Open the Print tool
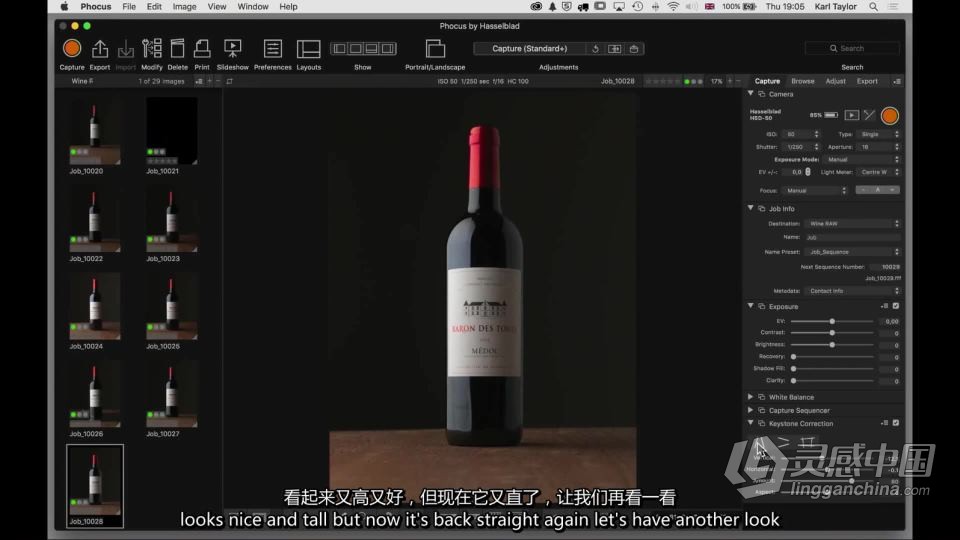Screen dimensions: 960x540 (202, 48)
